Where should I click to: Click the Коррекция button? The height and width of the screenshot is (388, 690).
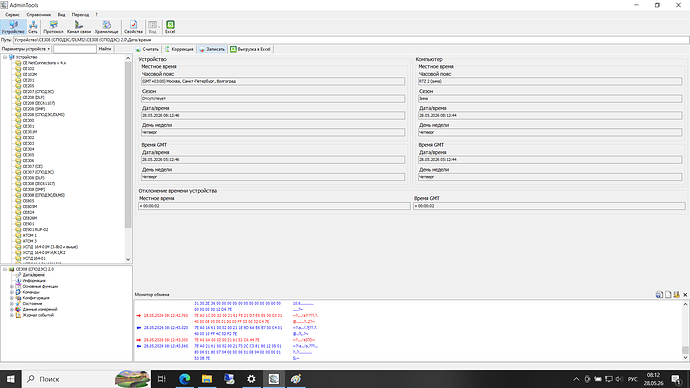pos(179,49)
